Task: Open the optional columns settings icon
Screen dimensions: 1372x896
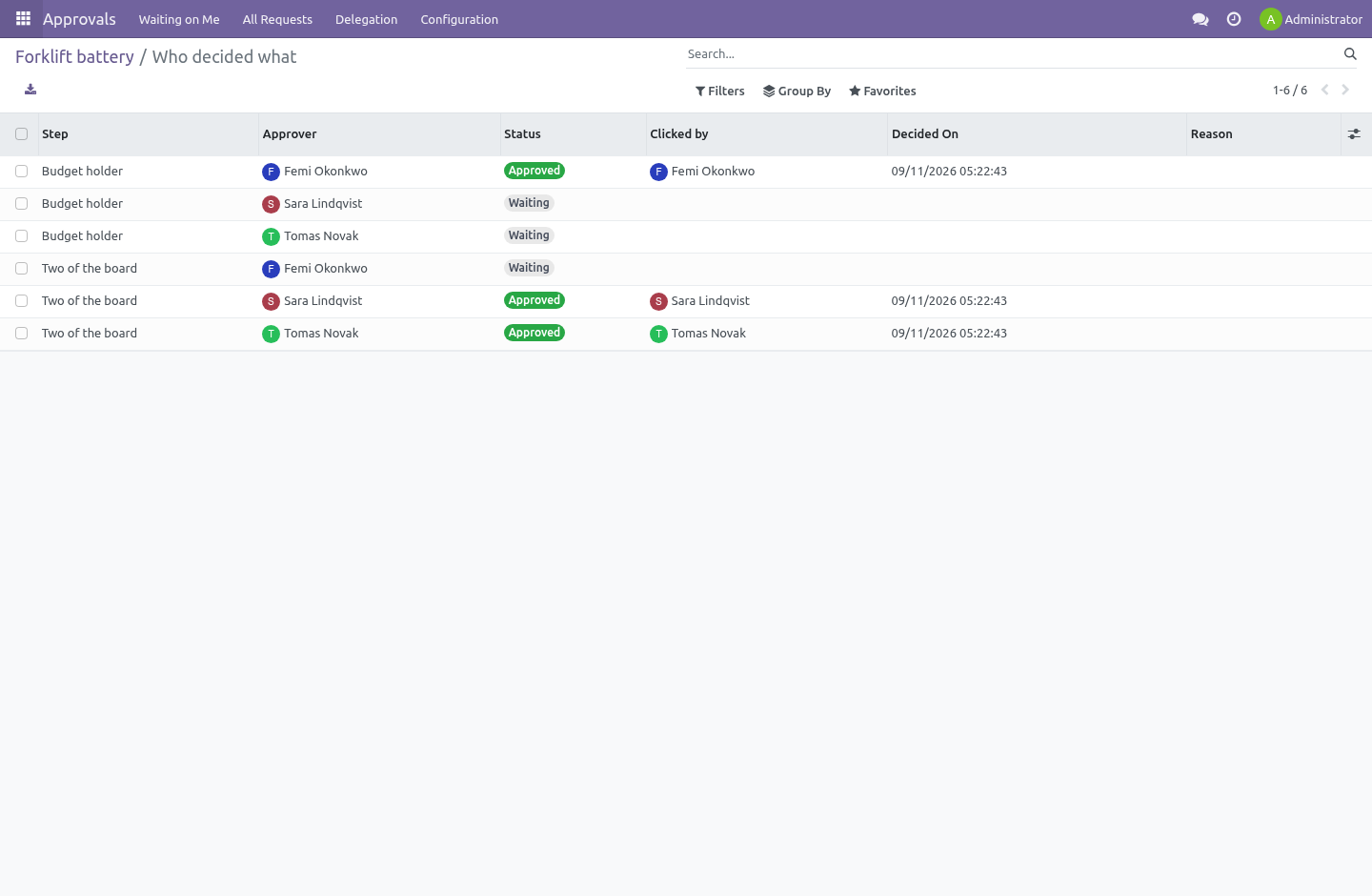Action: coord(1354,134)
